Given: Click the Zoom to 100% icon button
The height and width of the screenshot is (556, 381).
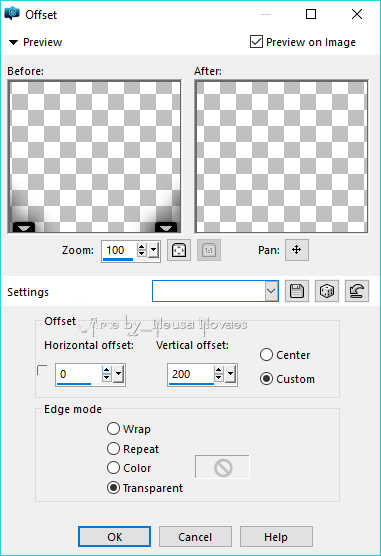Looking at the screenshot, I should (209, 250).
